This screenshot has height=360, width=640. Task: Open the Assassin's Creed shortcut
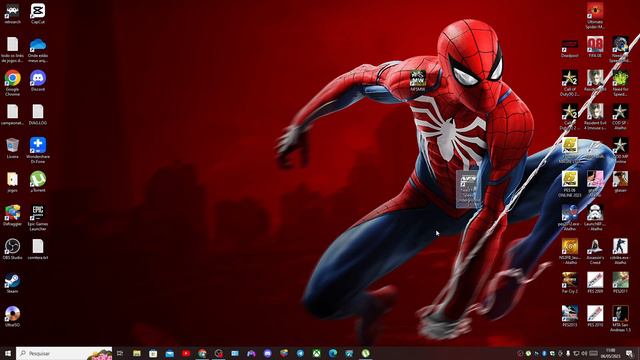[x=595, y=251]
